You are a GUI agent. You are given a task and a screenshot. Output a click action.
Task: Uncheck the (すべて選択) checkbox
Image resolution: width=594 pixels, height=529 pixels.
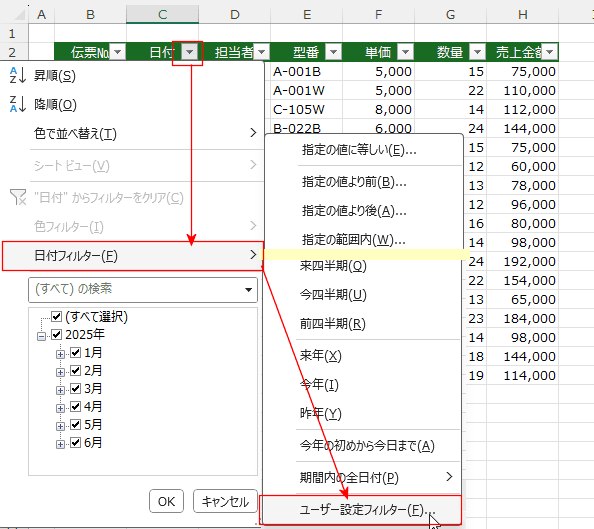[56, 316]
